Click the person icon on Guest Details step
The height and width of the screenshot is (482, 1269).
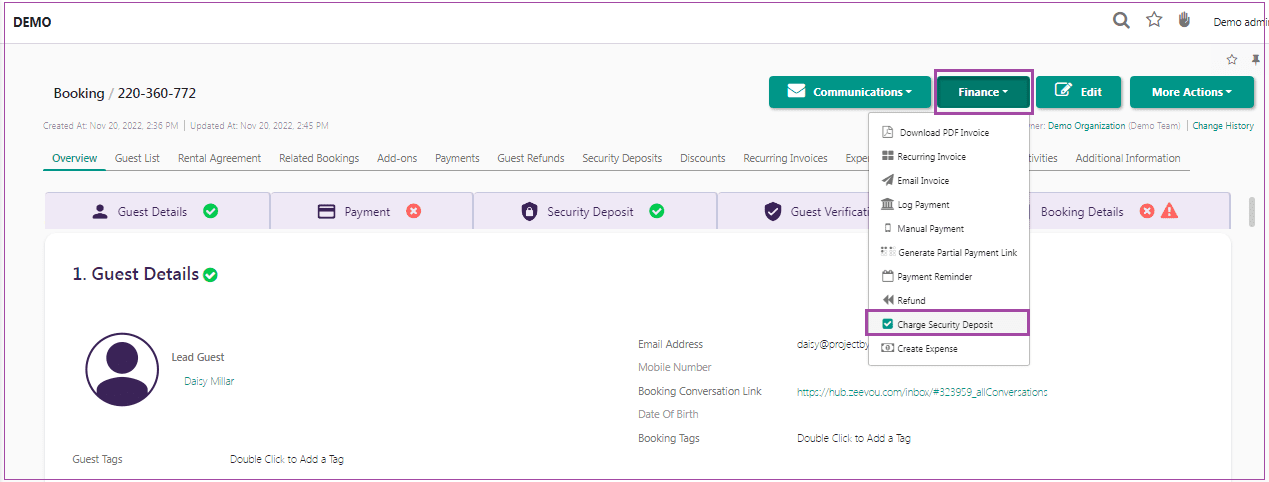click(x=100, y=212)
